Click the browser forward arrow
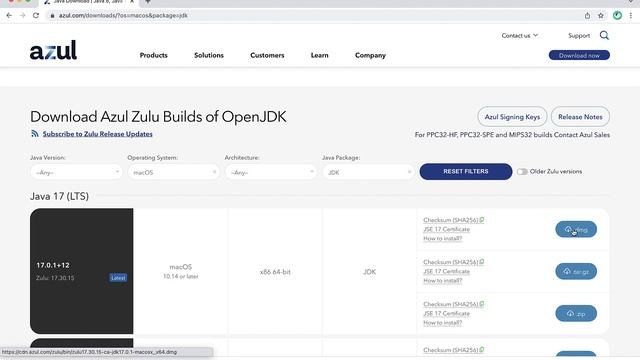 (x=22, y=16)
